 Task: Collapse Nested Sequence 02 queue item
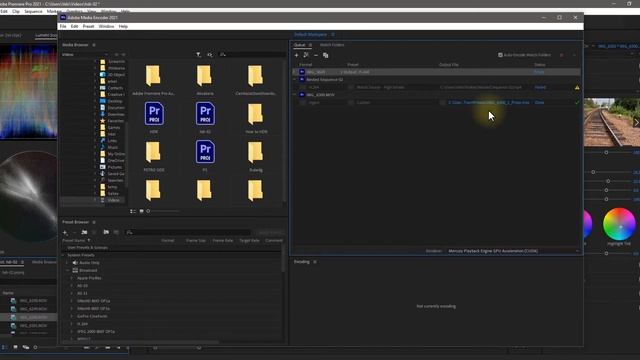295,80
